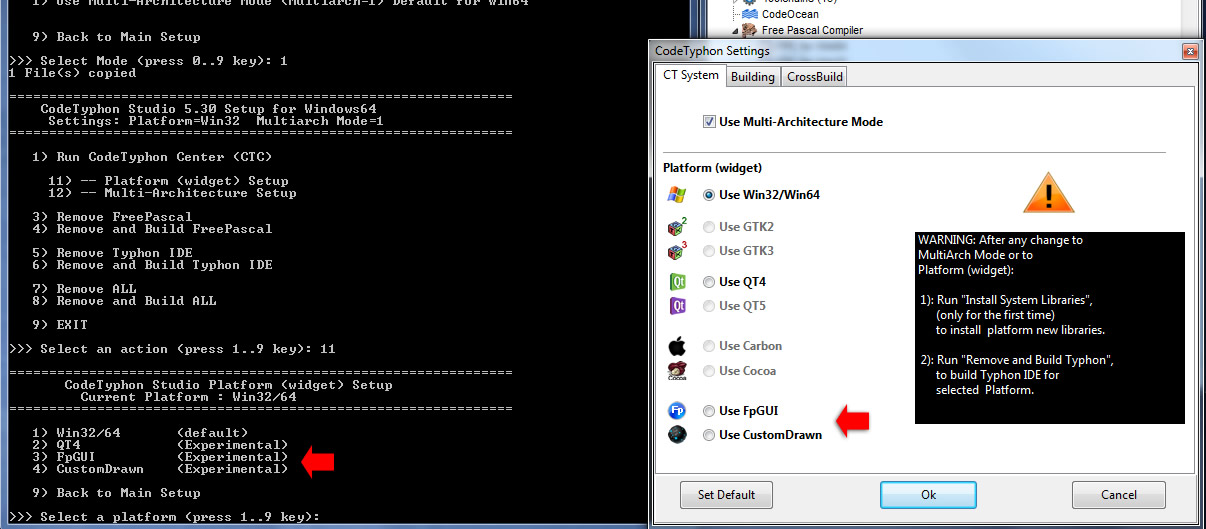1206x529 pixels.
Task: Click 'Multi-Architecture Setup' console line
Action: (172, 193)
